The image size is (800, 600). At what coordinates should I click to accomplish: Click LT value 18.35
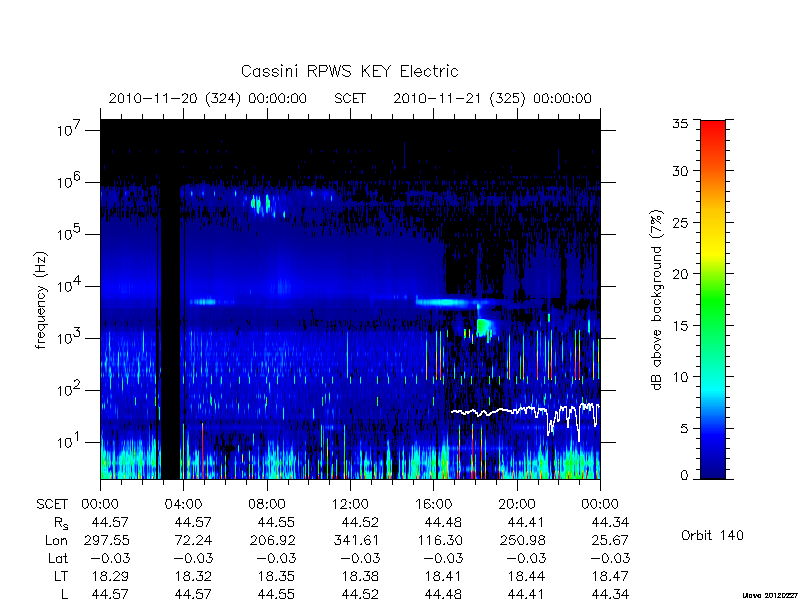click(277, 577)
